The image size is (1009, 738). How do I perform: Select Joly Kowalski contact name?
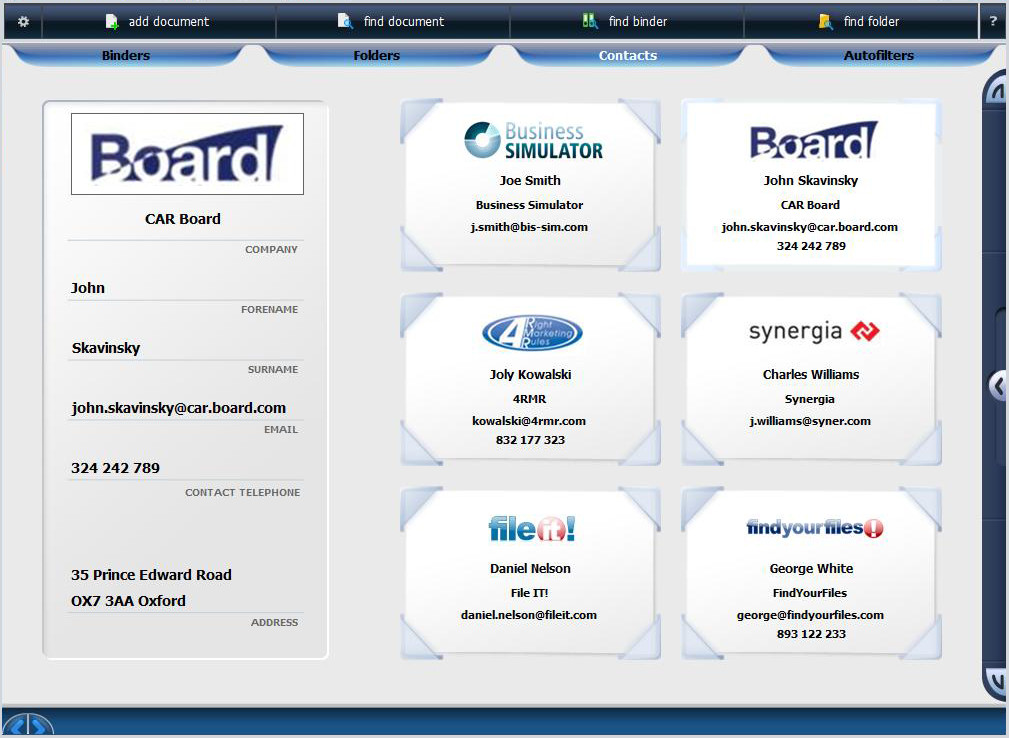(530, 374)
